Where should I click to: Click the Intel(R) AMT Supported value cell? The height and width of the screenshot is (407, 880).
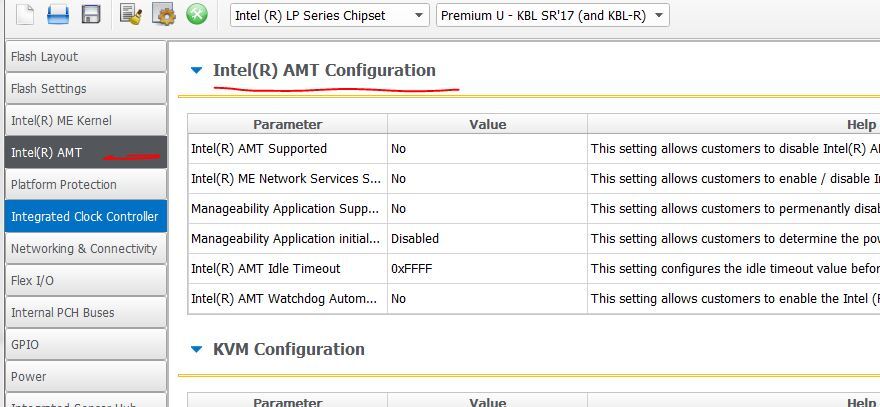point(486,149)
